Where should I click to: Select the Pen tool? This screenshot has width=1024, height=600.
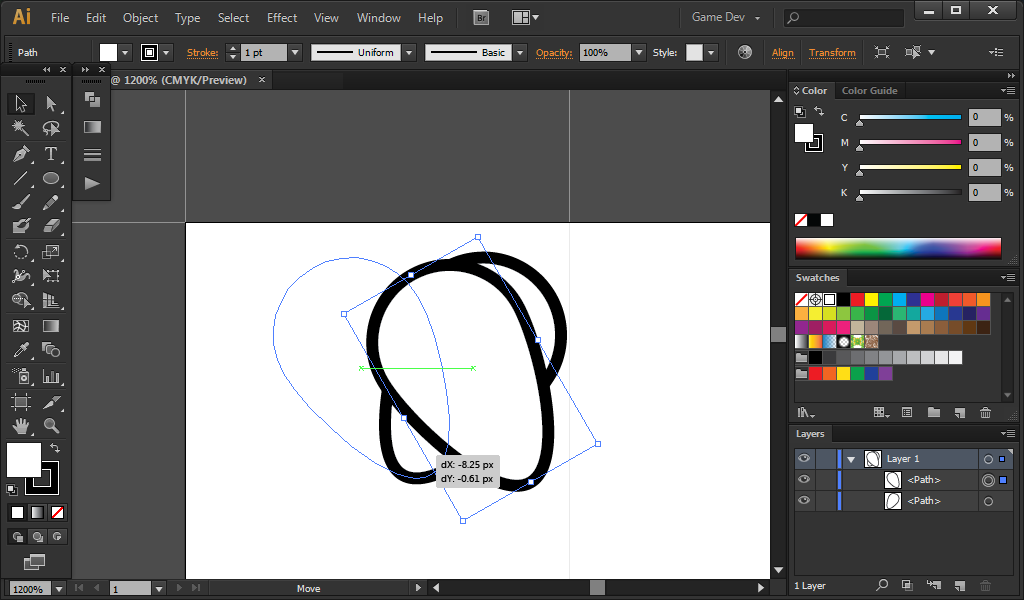click(x=20, y=154)
